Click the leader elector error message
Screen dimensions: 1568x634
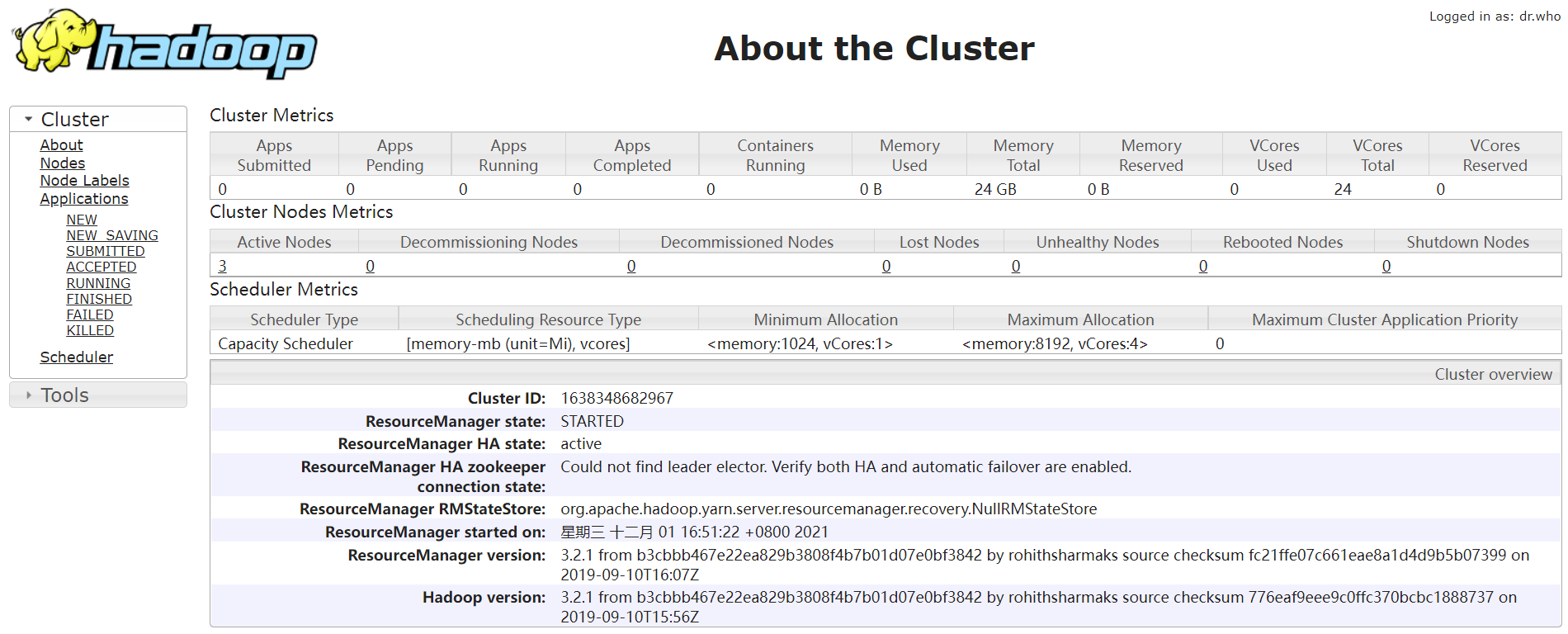click(846, 466)
